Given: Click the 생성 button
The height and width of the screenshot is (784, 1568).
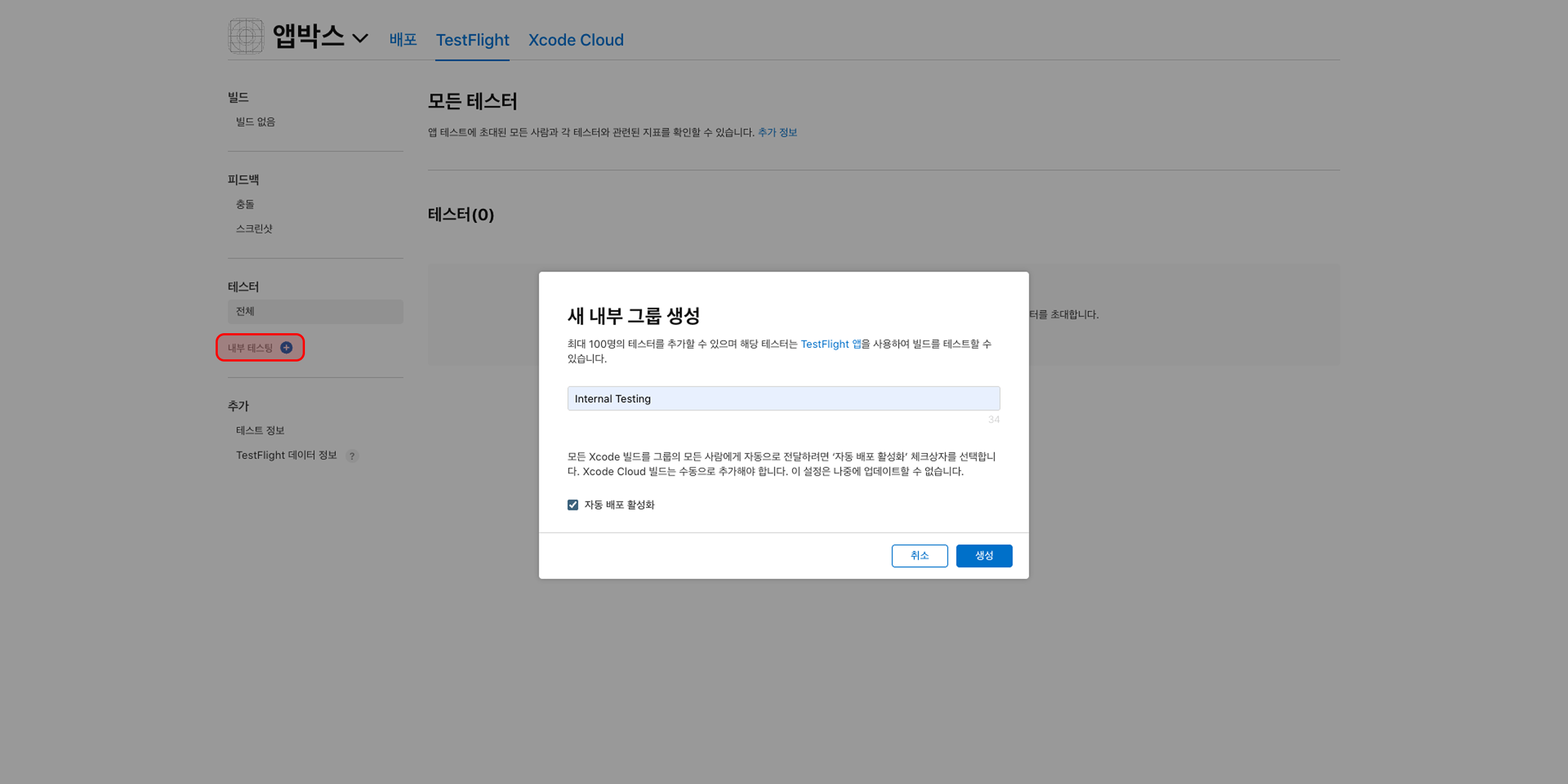Looking at the screenshot, I should (984, 556).
